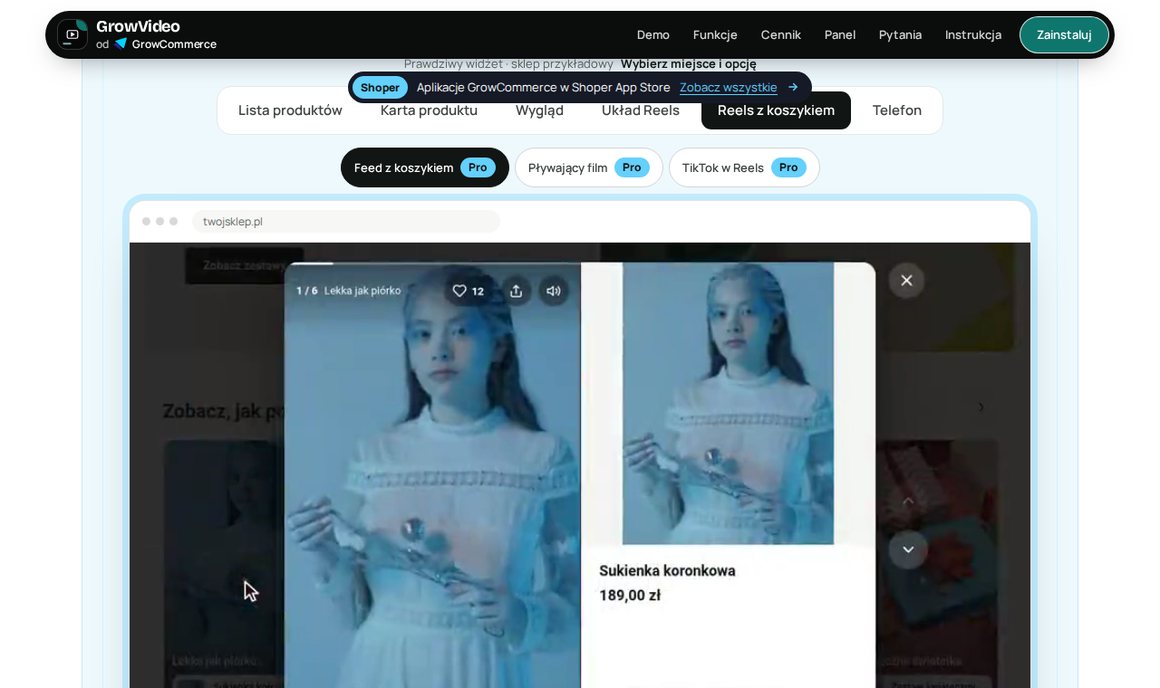The height and width of the screenshot is (688, 1160).
Task: Open the Zobacz wszystkie link
Action: [728, 87]
